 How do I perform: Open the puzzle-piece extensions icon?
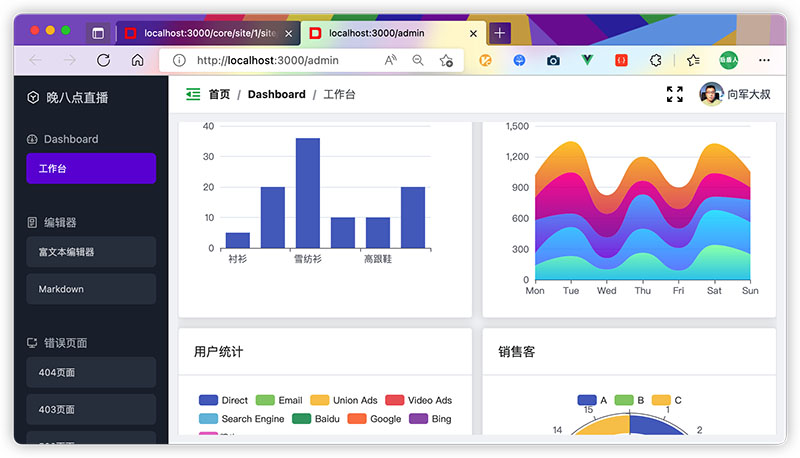coord(656,61)
